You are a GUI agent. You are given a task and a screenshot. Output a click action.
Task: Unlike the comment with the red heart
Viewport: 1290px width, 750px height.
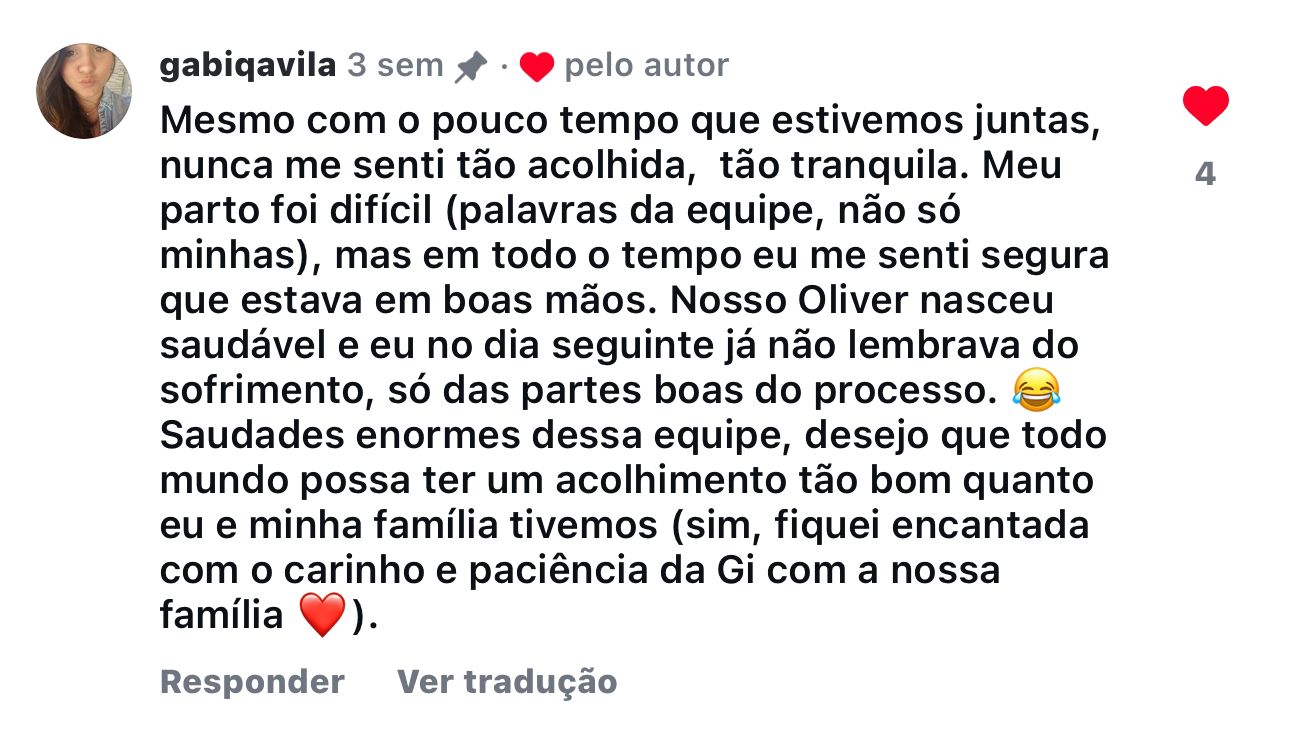click(x=1205, y=106)
